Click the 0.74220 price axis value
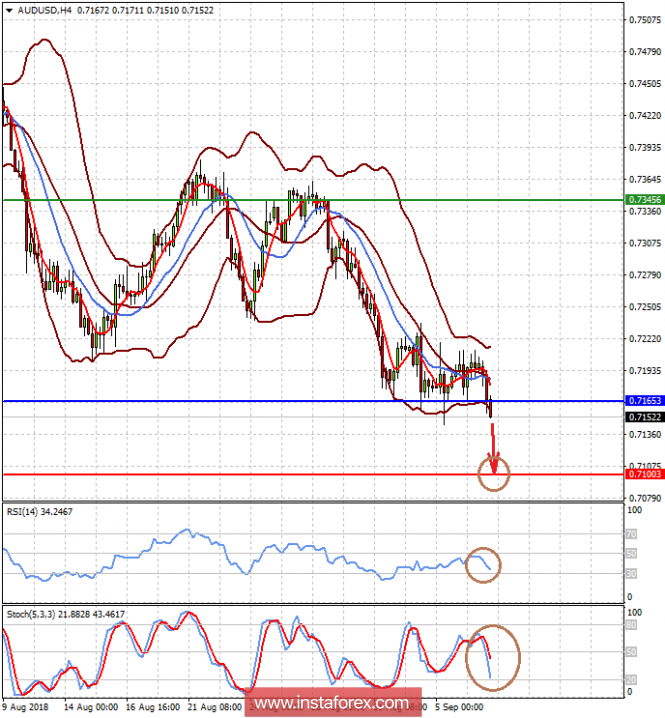 (645, 115)
